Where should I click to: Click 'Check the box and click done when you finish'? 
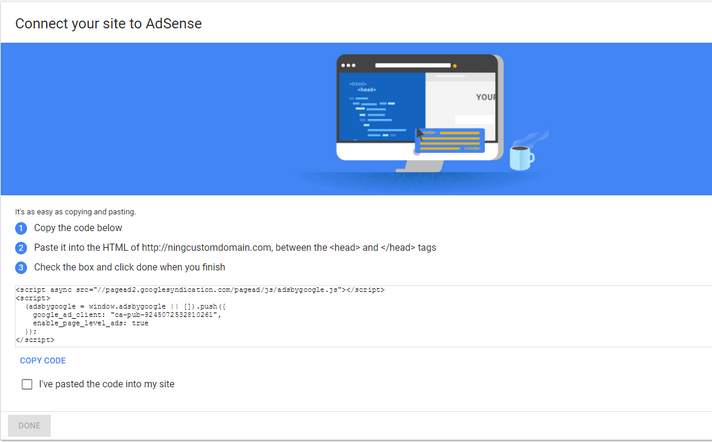tap(129, 267)
